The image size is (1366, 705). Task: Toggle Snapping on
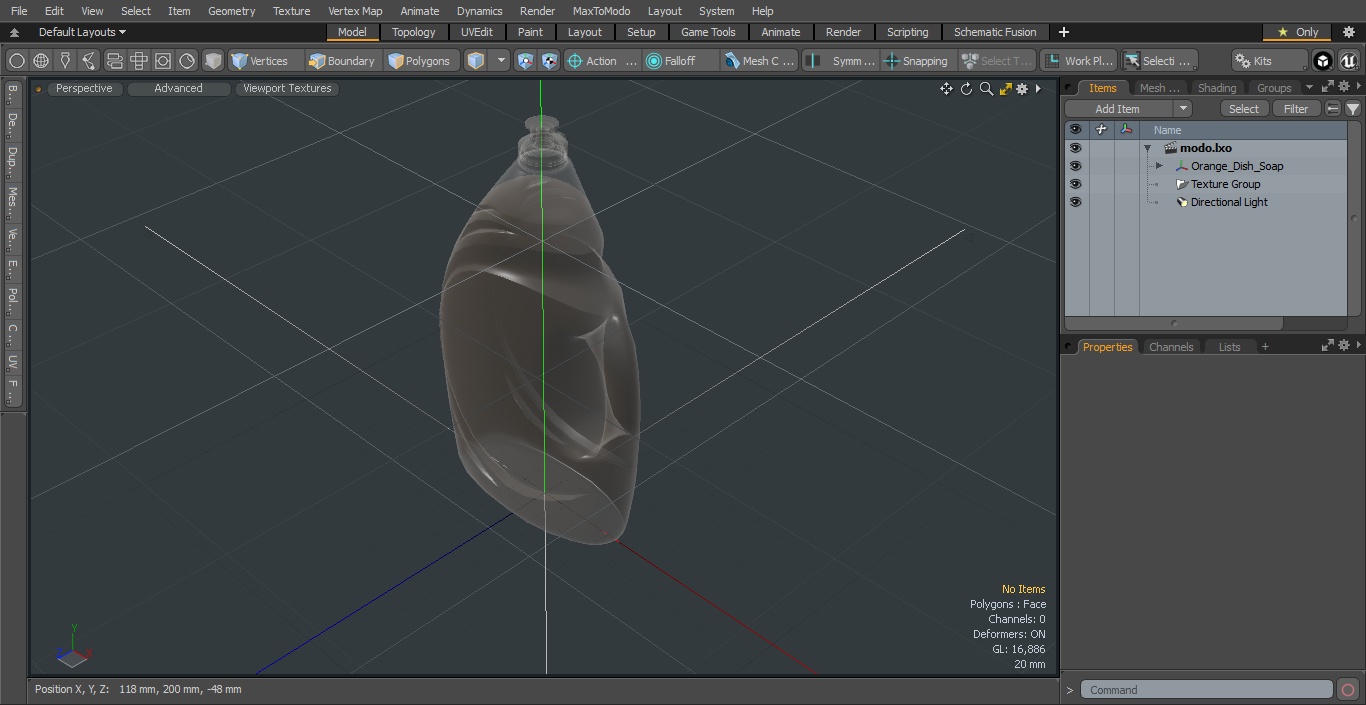pos(916,61)
